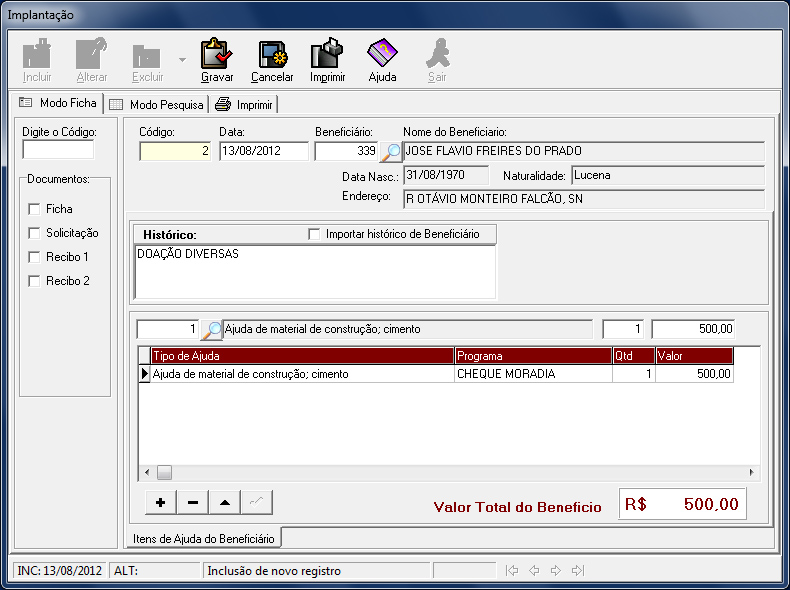Click the magnifier beside the aid type code

tap(213, 329)
